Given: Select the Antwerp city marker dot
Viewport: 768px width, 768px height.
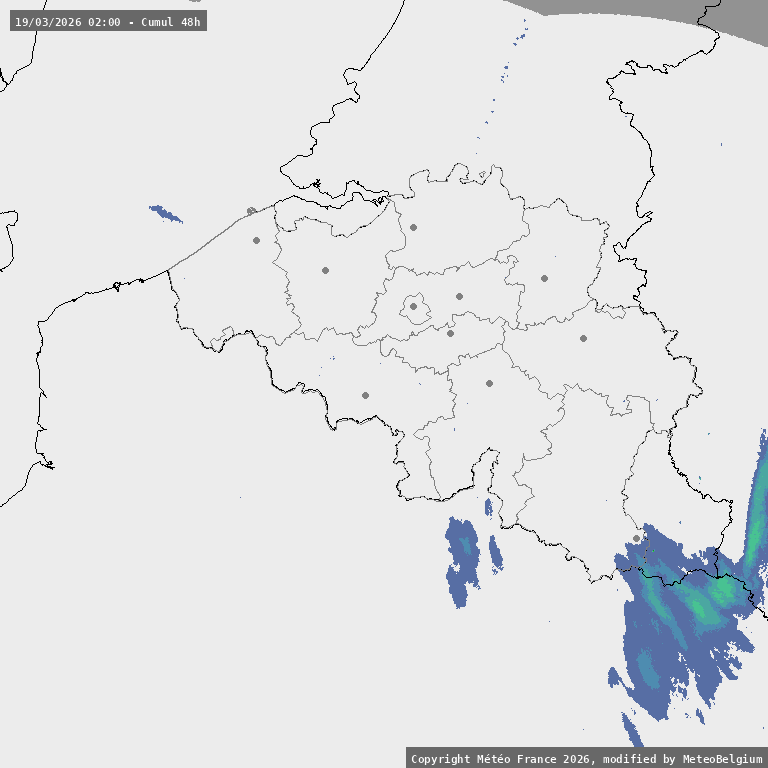Looking at the screenshot, I should pos(413,227).
